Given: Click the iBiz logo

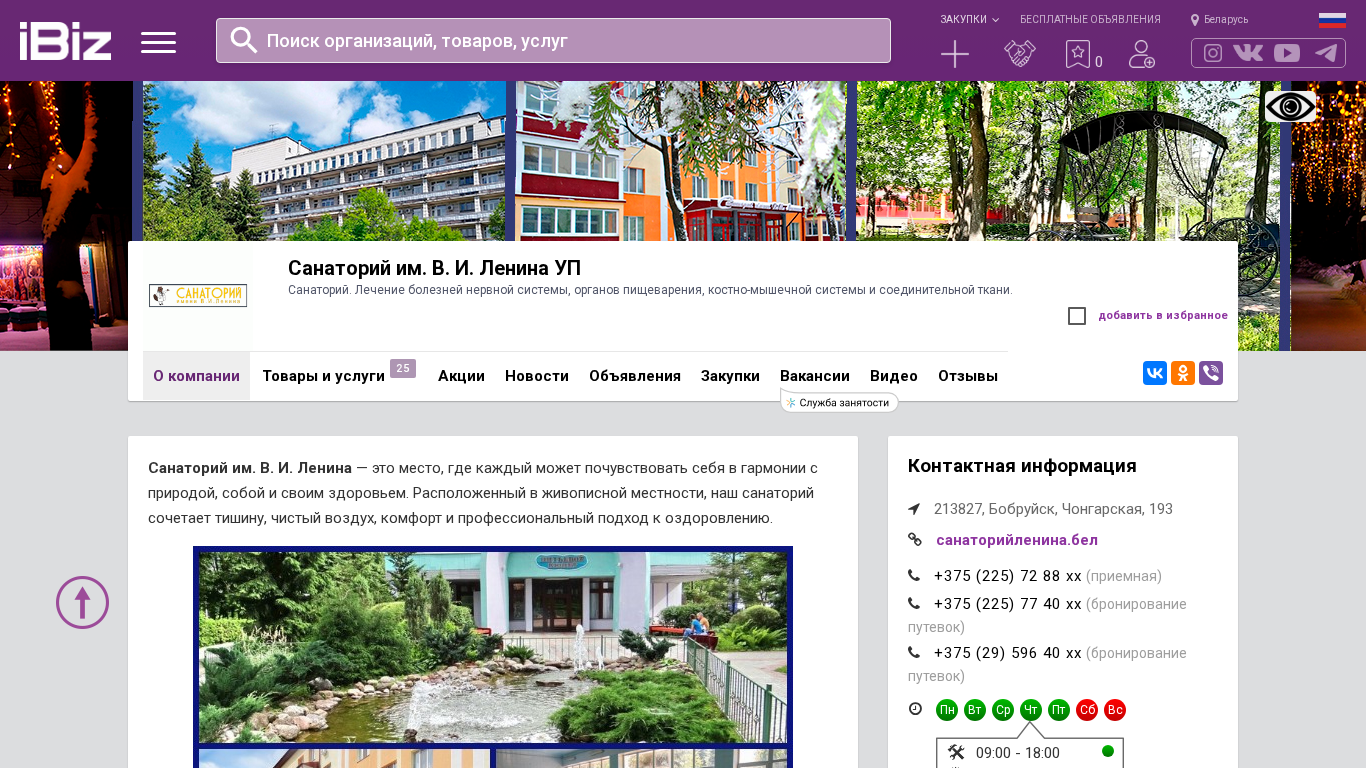Looking at the screenshot, I should [65, 41].
